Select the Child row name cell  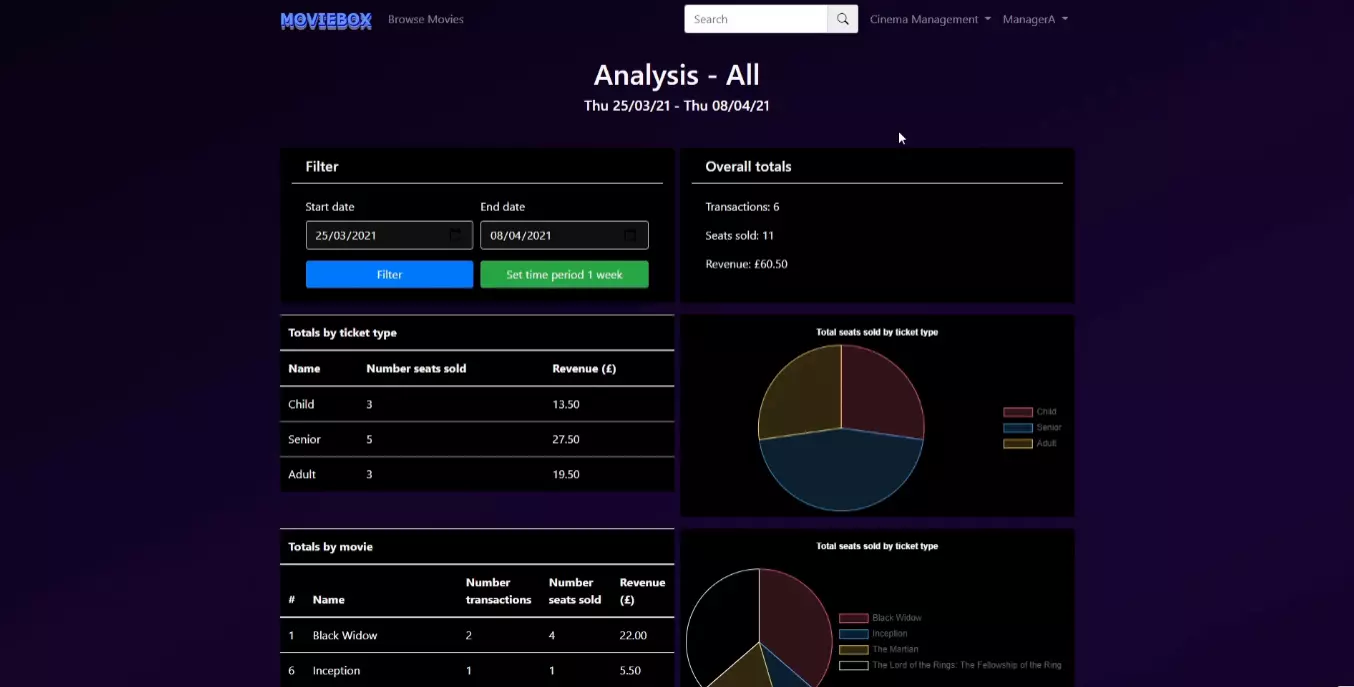[301, 404]
